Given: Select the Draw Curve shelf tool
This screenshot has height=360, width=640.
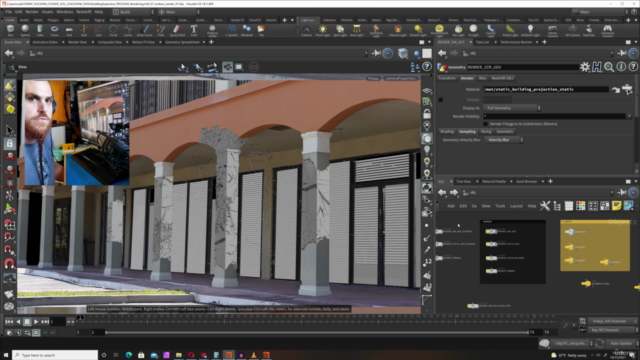Looking at the screenshot, I should pyautogui.click(x=144, y=30).
